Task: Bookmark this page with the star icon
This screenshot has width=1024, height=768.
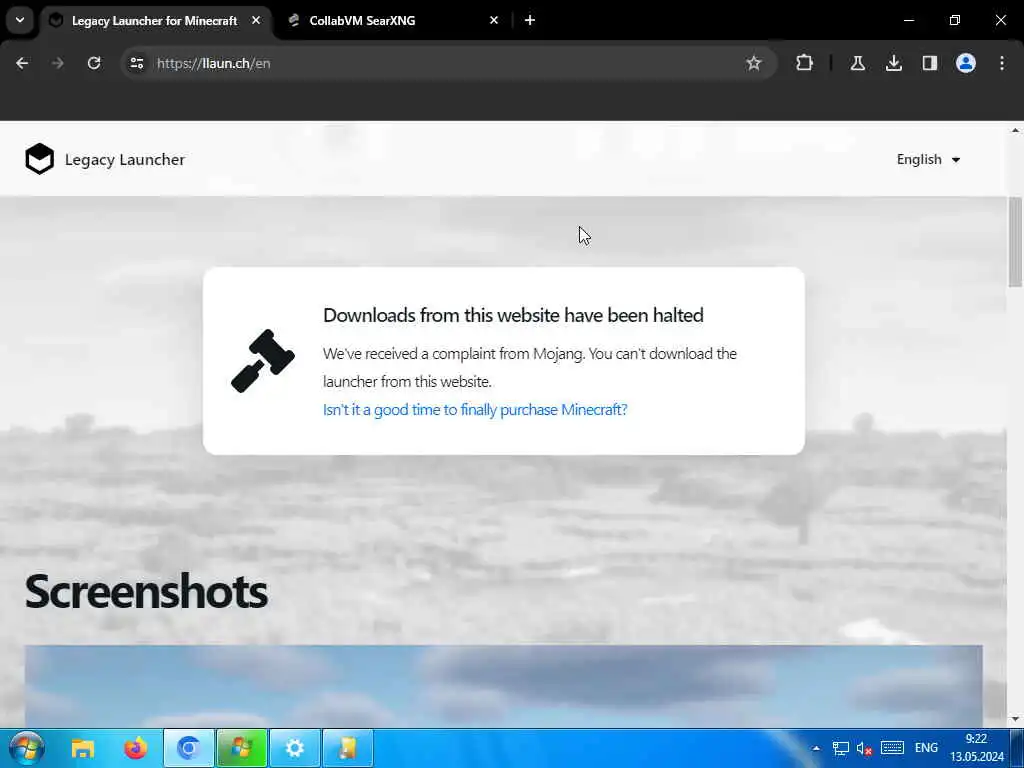Action: pos(754,63)
